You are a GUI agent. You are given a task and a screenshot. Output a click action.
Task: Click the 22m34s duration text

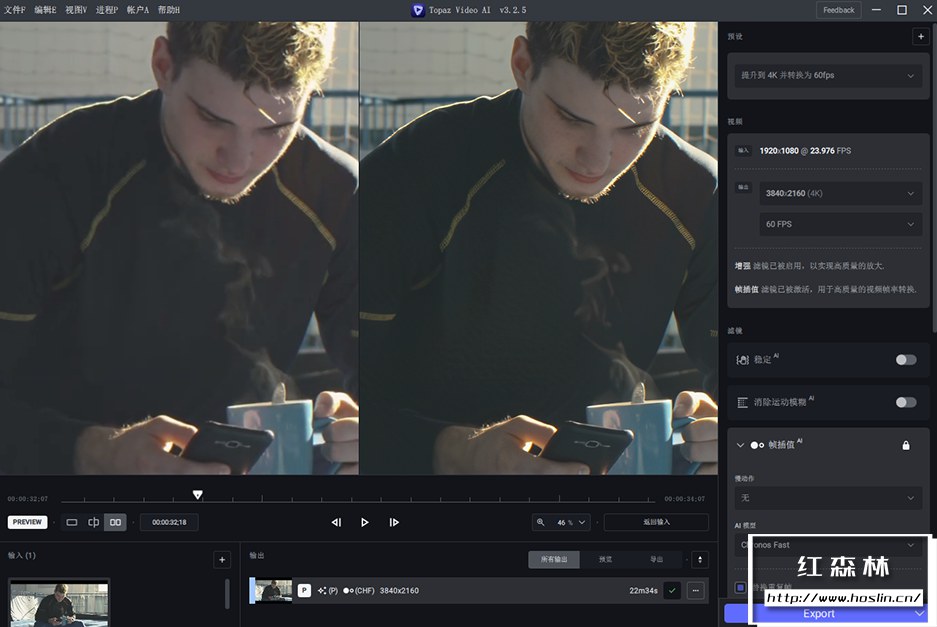[643, 591]
